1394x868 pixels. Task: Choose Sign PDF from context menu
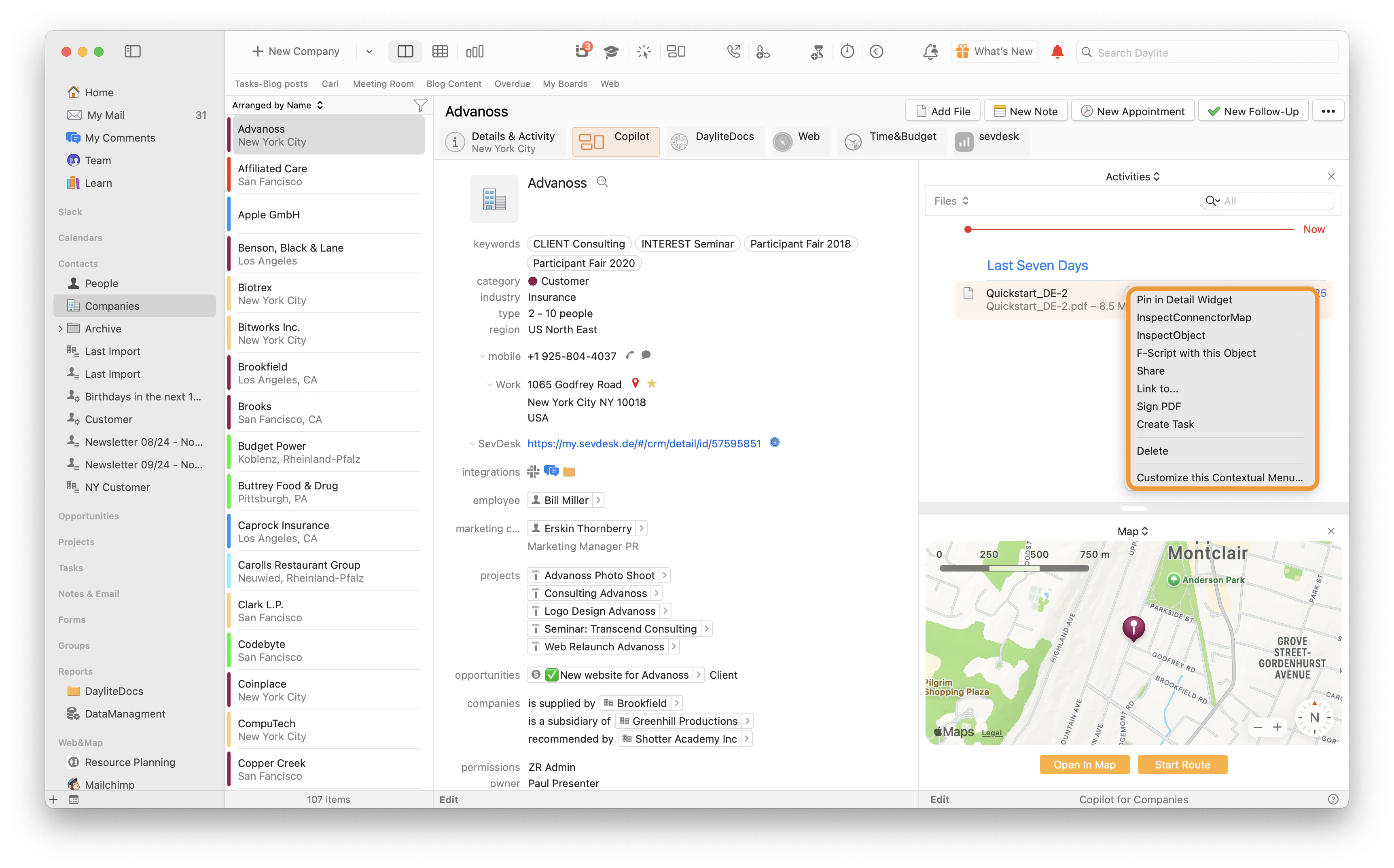point(1159,406)
